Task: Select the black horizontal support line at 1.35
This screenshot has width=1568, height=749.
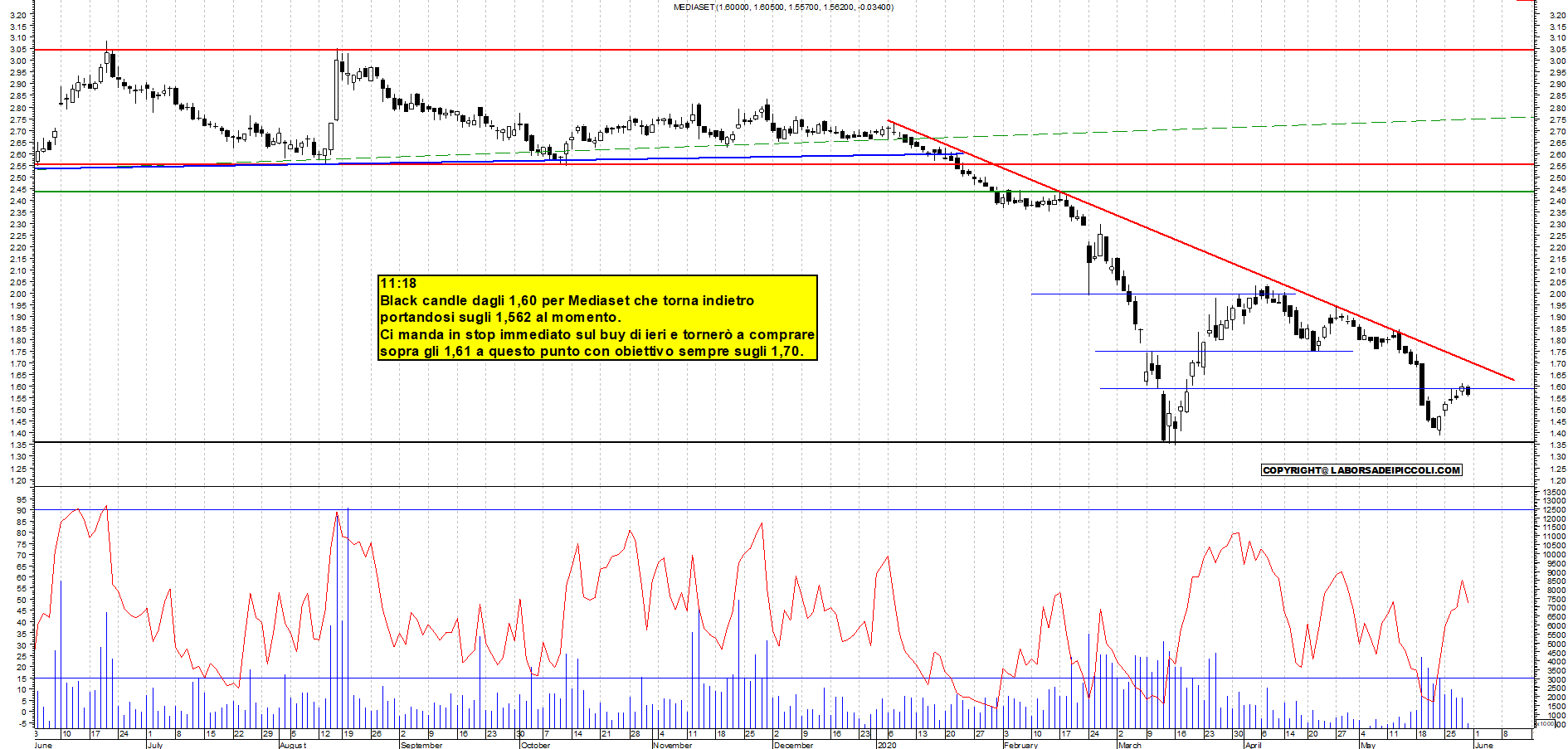Action: coord(784,442)
